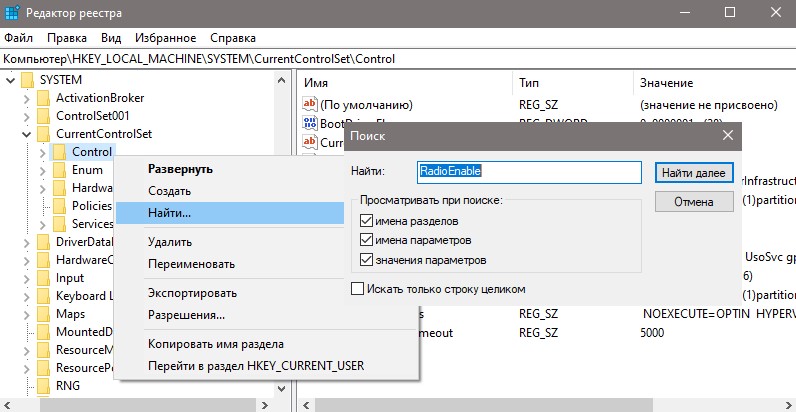The width and height of the screenshot is (796, 412).
Task: Choose Создать in context menu
Action: 230,191
